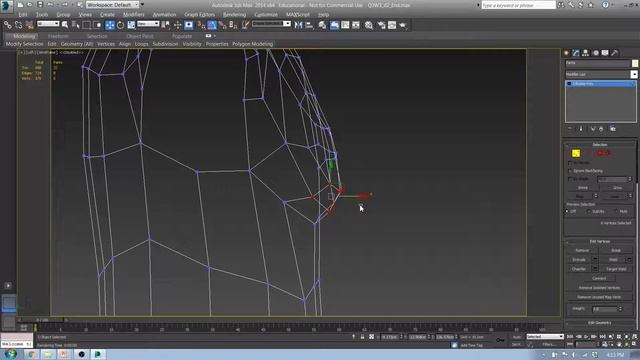The width and height of the screenshot is (640, 360).
Task: Open the Workspace Default dropdown
Action: click(x=113, y=4)
